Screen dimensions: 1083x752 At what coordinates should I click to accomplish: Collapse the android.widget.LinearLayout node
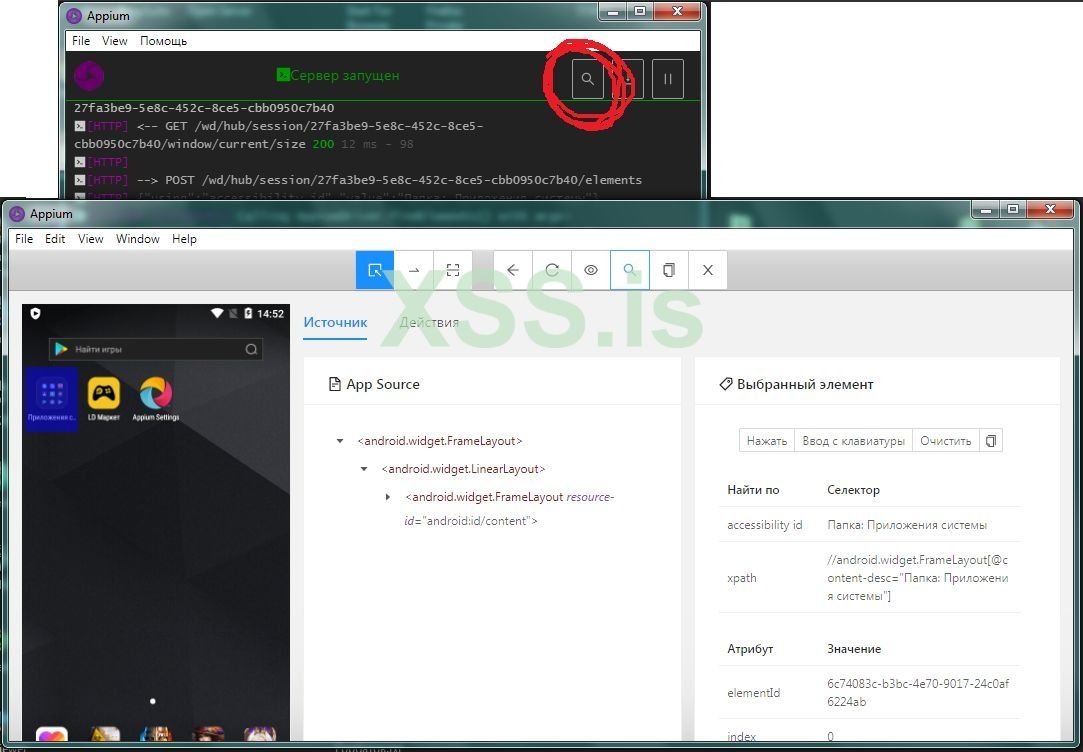[x=364, y=469]
